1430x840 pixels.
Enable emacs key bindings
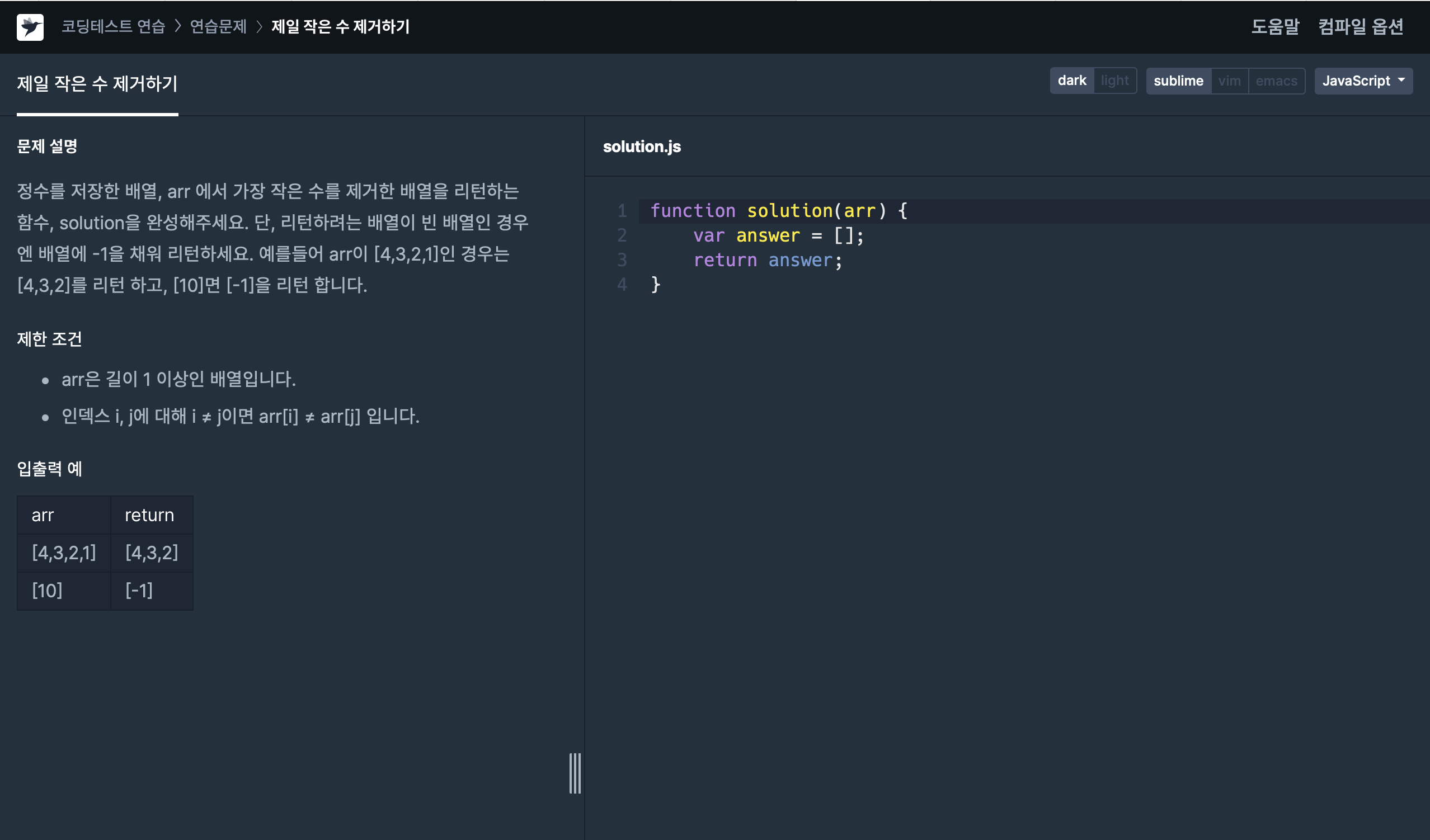point(1276,81)
